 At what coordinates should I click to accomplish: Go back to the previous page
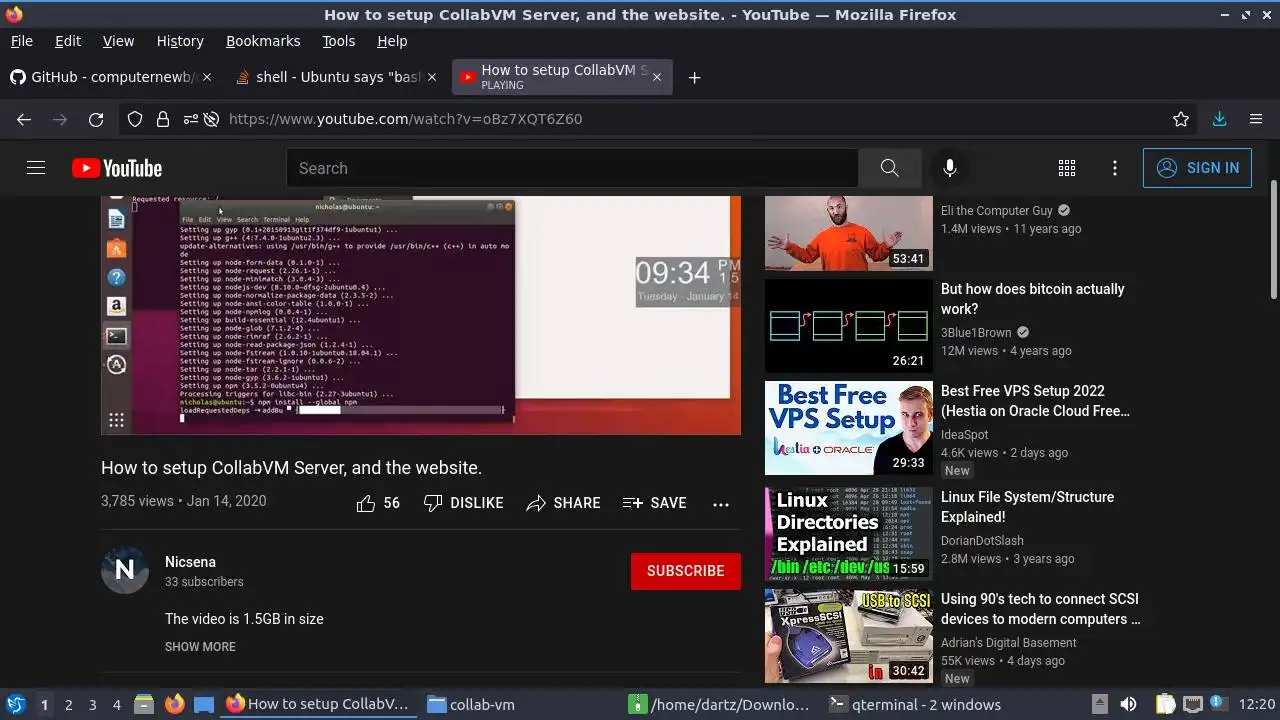tap(24, 119)
